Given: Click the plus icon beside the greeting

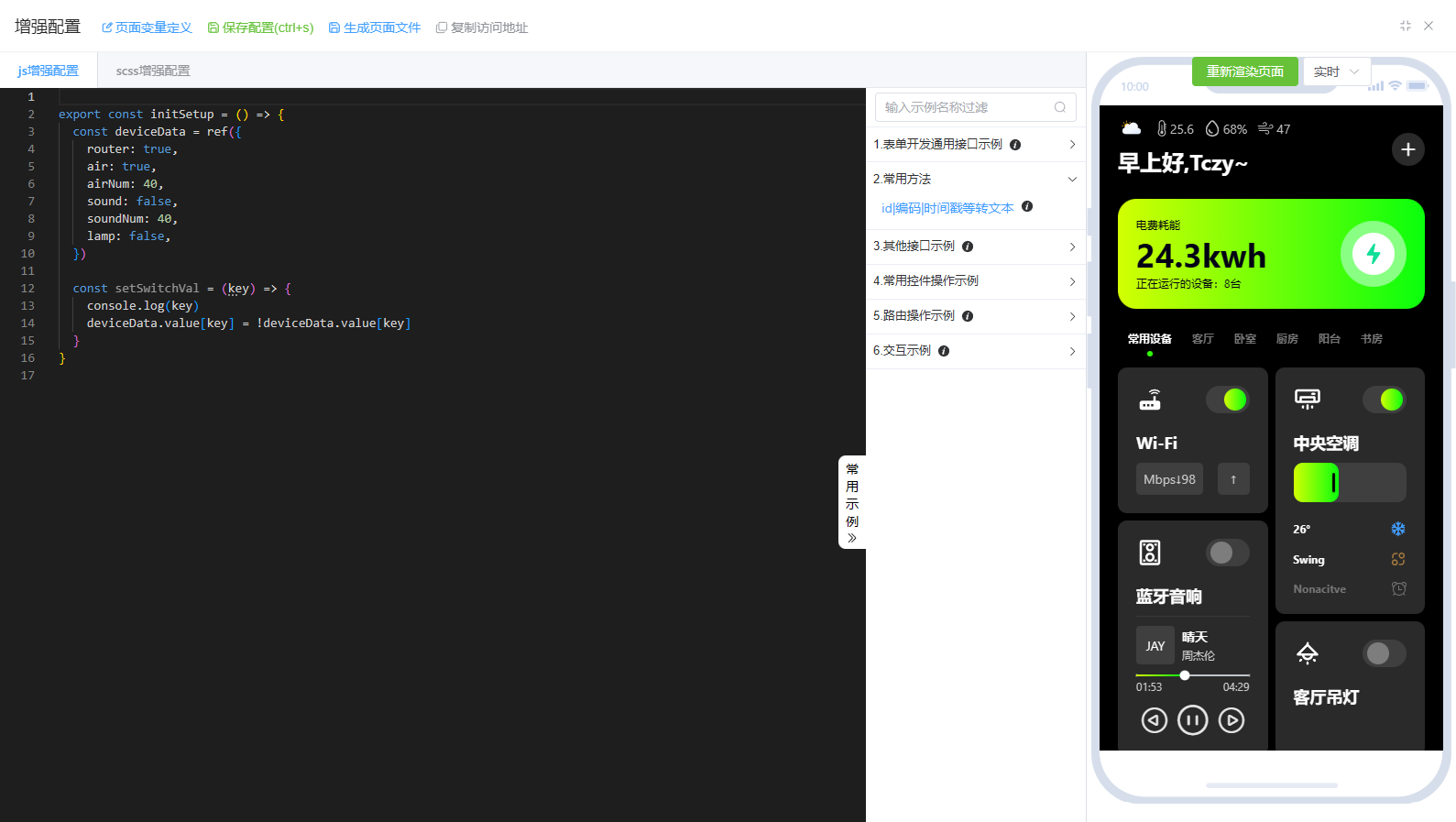Looking at the screenshot, I should [1407, 149].
